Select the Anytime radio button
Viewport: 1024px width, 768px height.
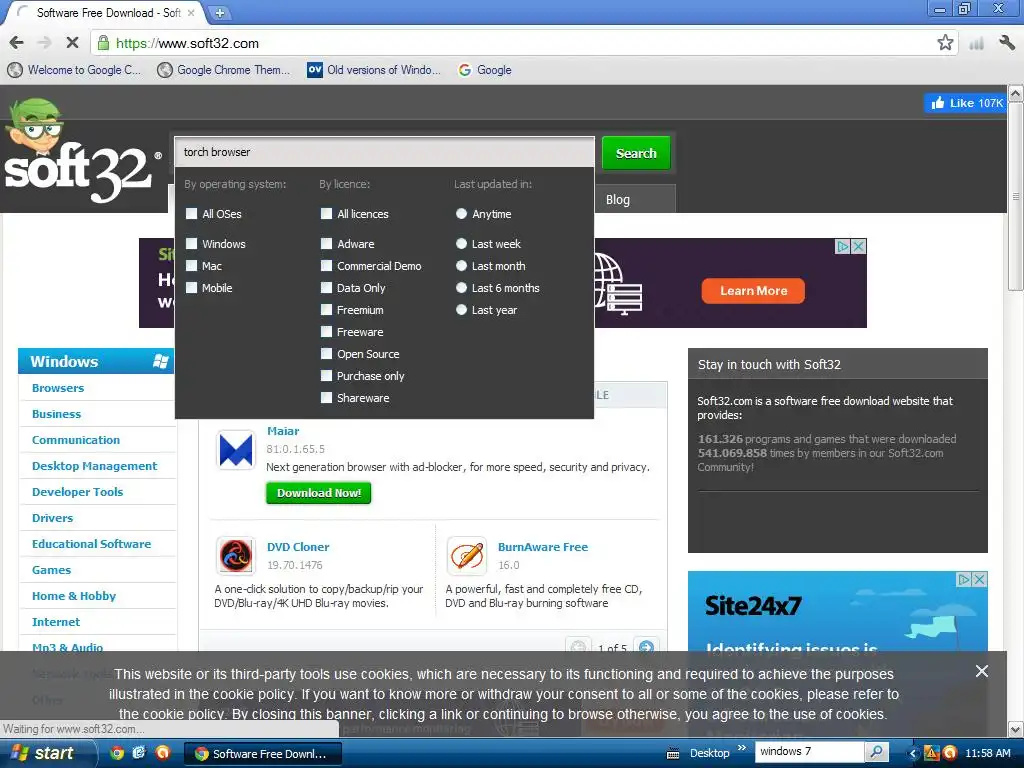(x=461, y=214)
